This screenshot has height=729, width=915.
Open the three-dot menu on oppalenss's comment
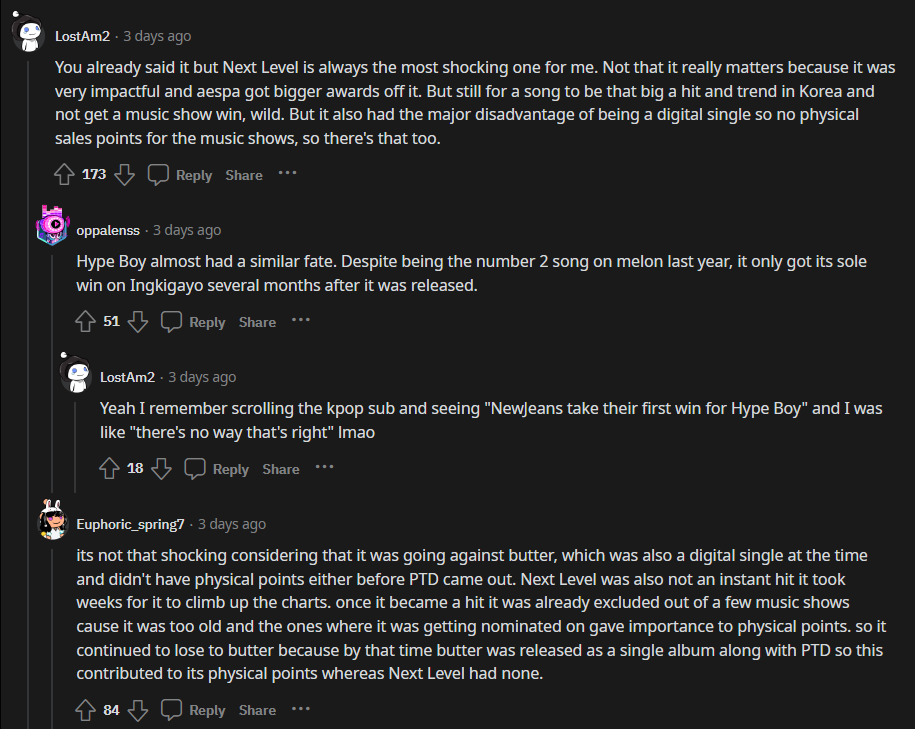point(301,320)
